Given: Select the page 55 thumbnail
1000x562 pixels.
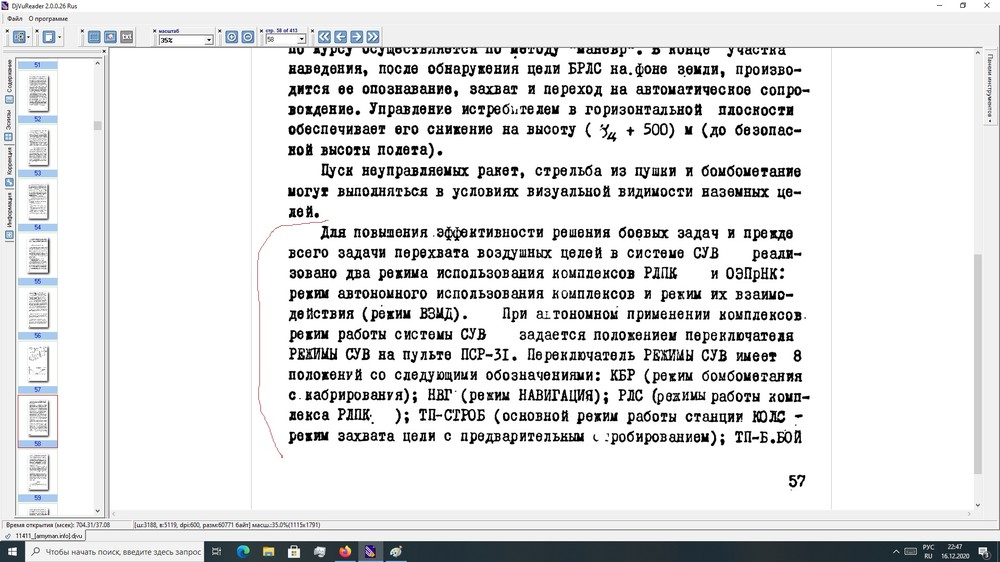Looking at the screenshot, I should [x=38, y=258].
